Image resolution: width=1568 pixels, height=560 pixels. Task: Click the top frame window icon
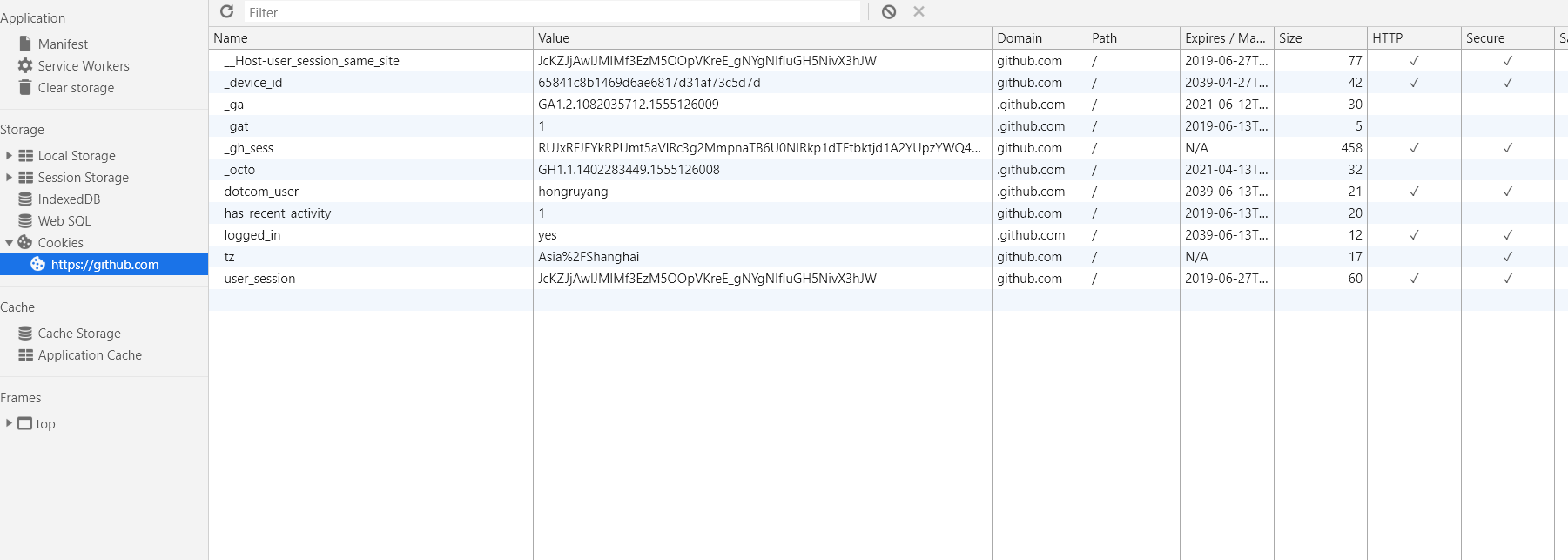point(25,423)
